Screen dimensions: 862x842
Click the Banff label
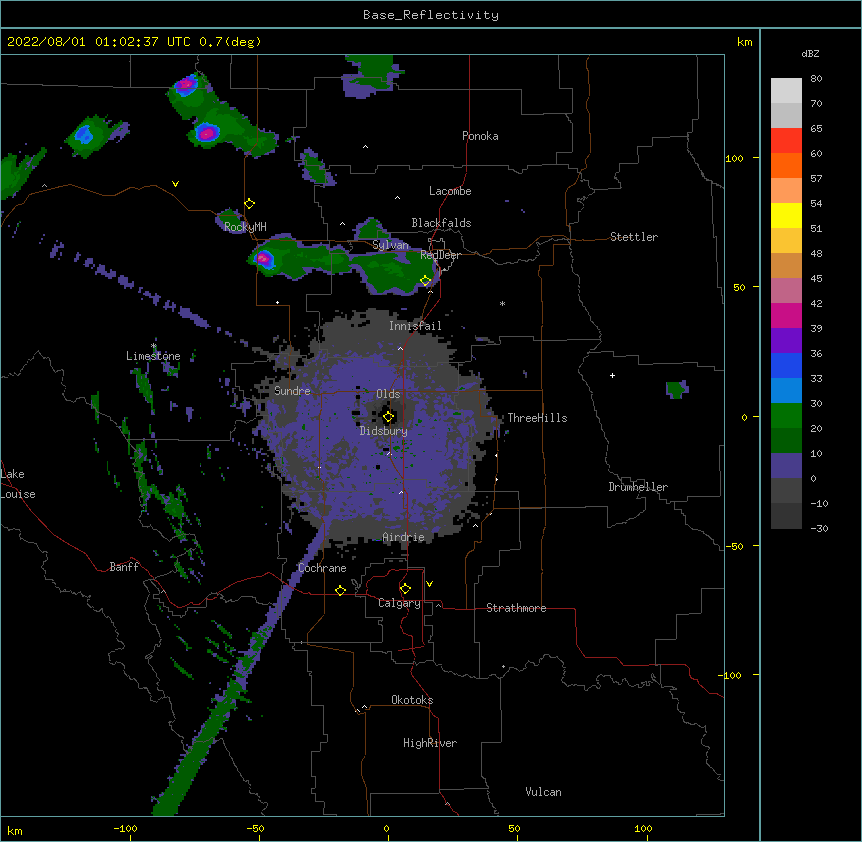124,567
